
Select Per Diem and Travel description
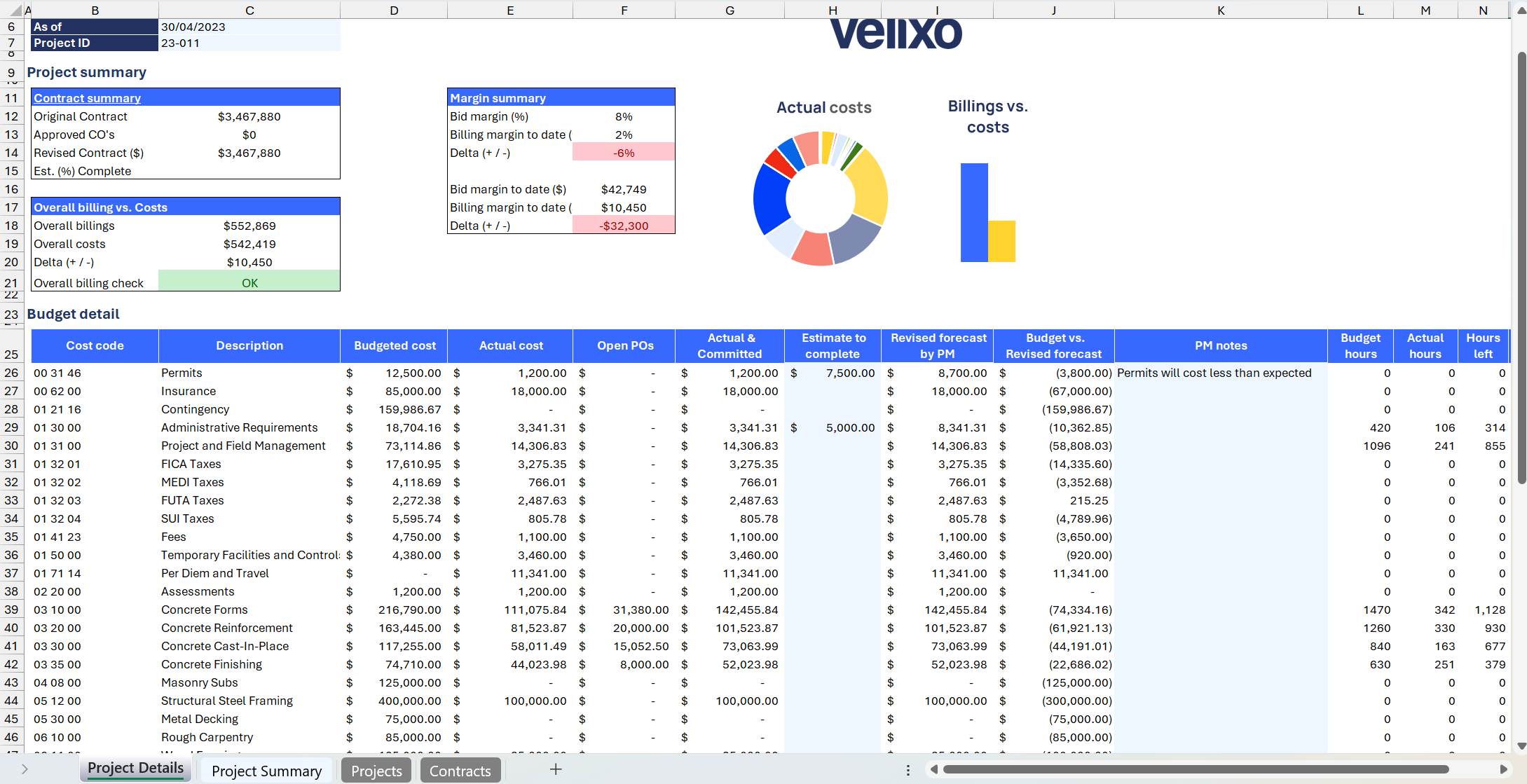(x=249, y=573)
